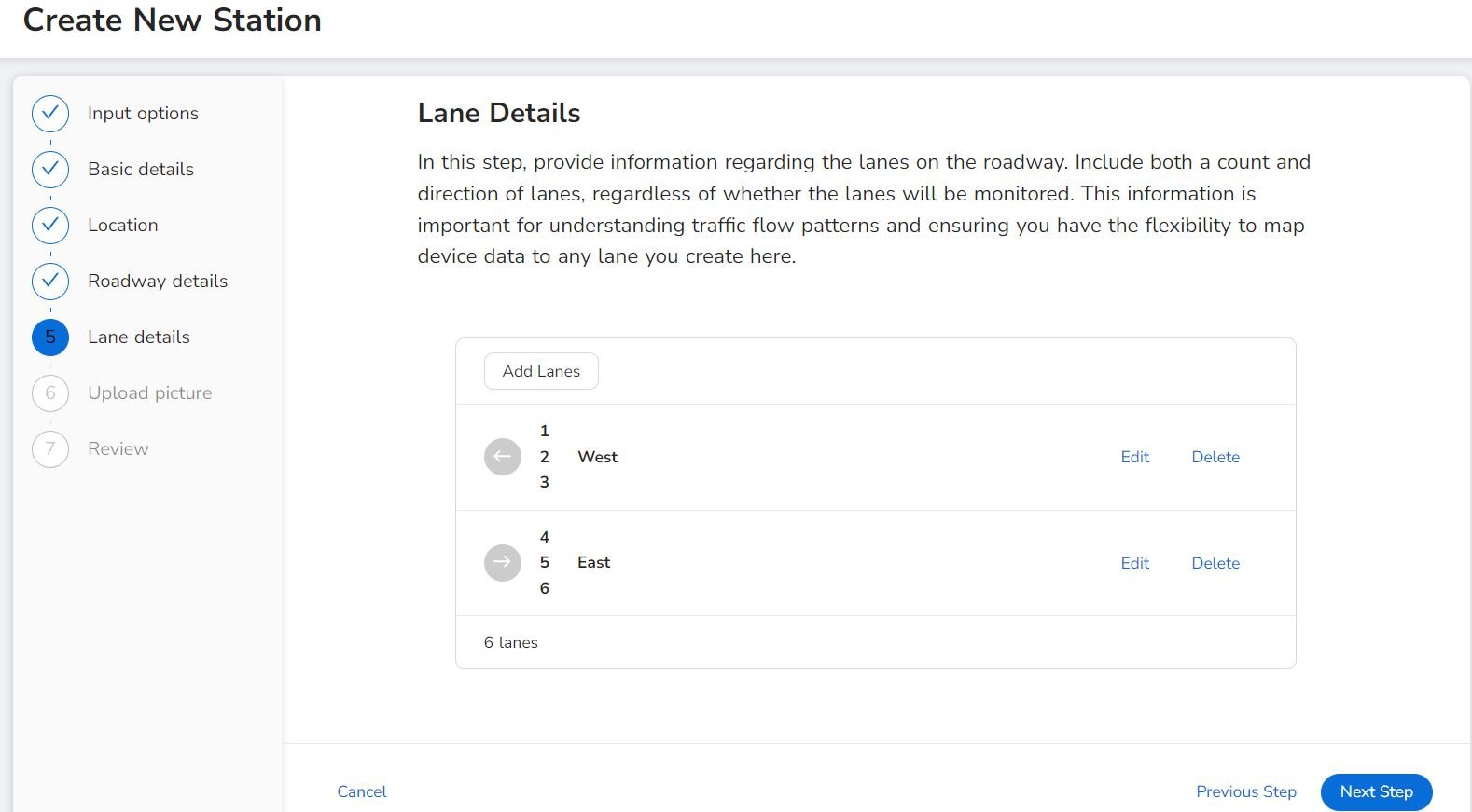The height and width of the screenshot is (812, 1472).
Task: Click the Roadway details checkmark step icon
Action: pyautogui.click(x=50, y=282)
